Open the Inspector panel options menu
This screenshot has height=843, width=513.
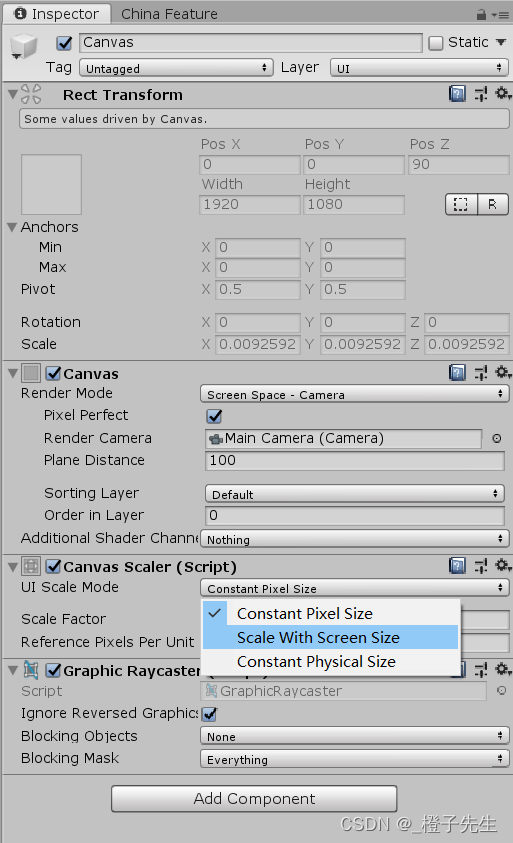[501, 15]
